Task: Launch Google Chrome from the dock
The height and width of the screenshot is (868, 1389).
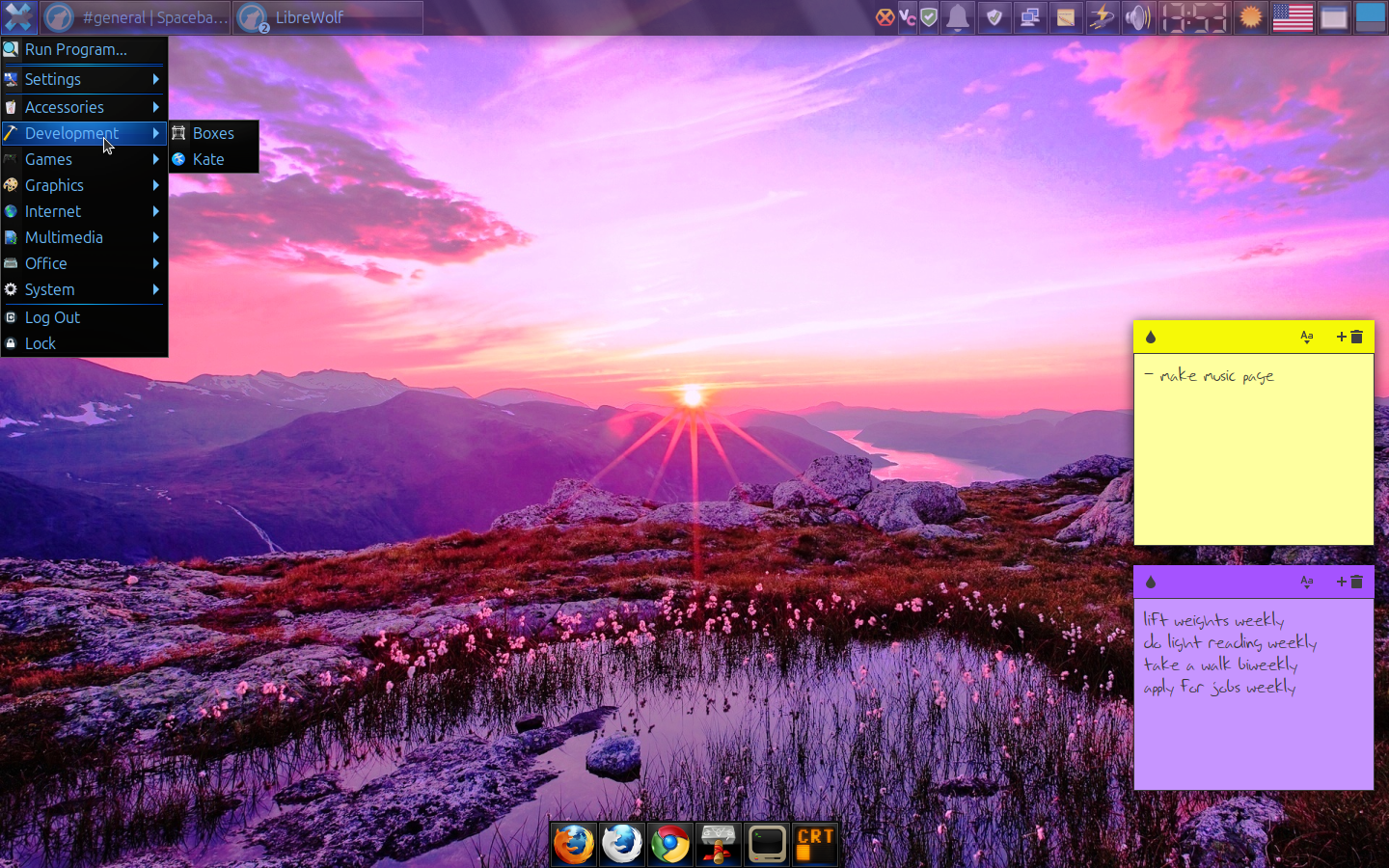Action: pyautogui.click(x=670, y=843)
